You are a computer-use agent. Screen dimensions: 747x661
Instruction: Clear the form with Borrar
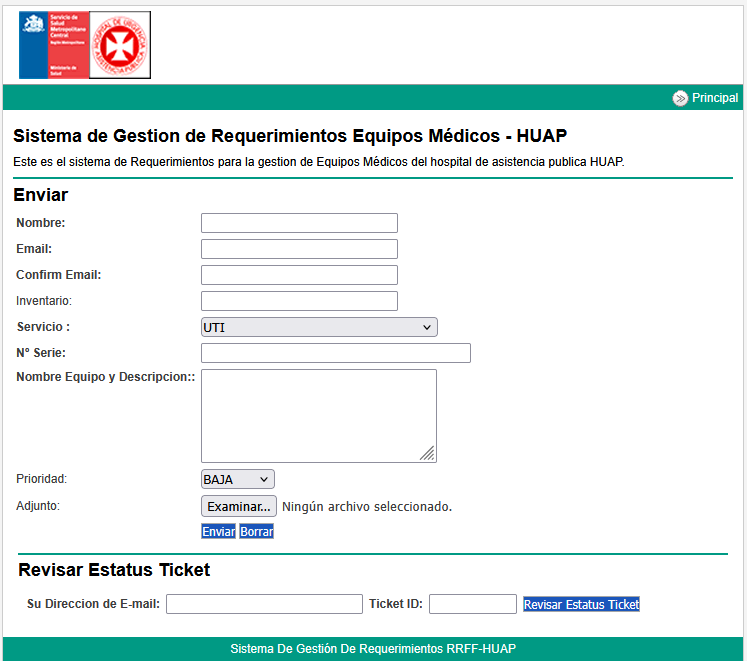coord(256,531)
